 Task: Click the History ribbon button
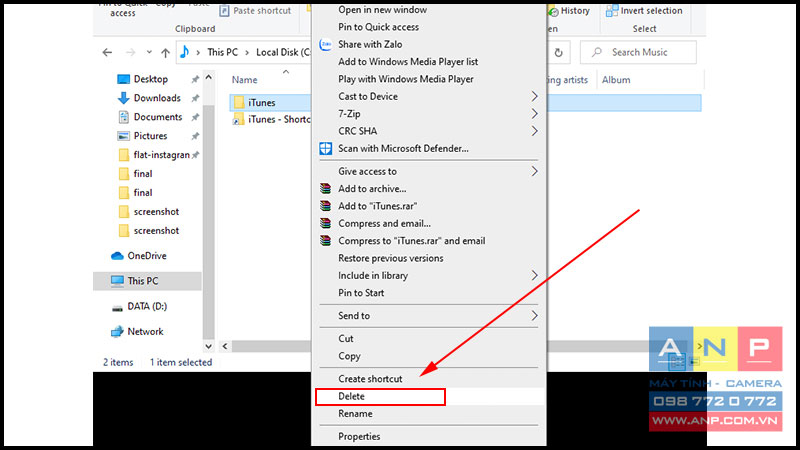click(568, 11)
